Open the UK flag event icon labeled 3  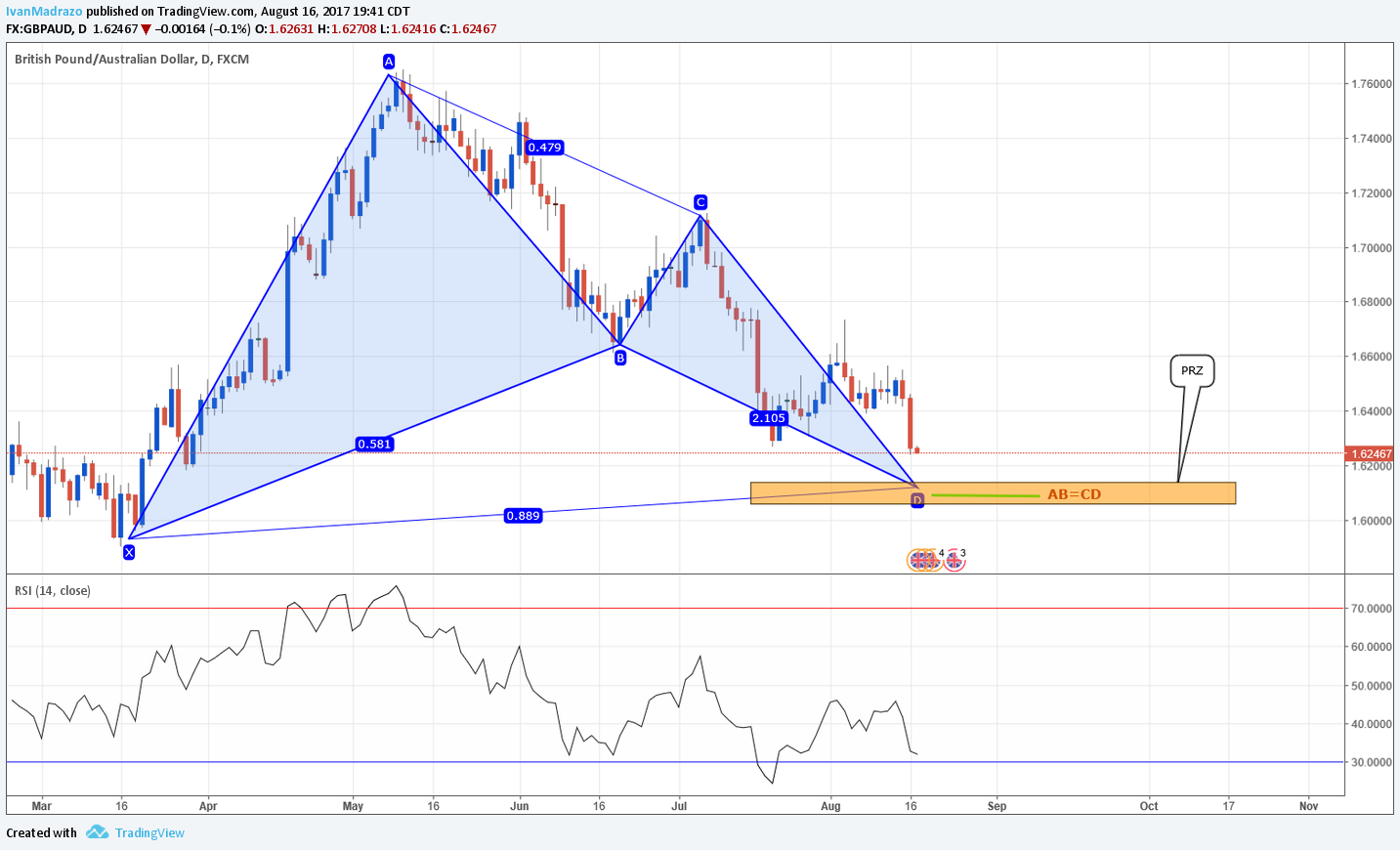pos(954,560)
